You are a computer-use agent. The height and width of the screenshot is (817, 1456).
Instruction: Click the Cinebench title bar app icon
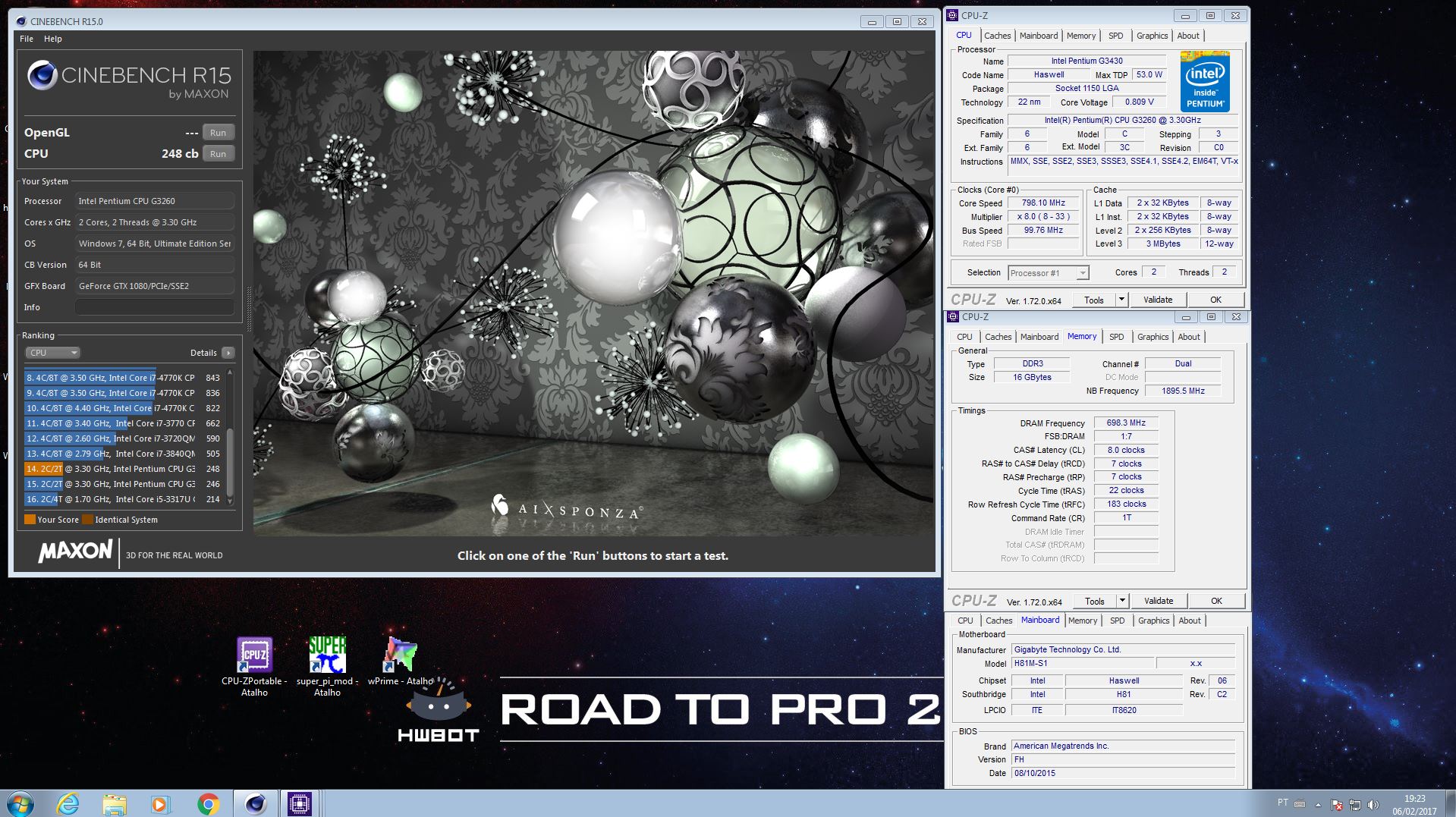(x=21, y=21)
